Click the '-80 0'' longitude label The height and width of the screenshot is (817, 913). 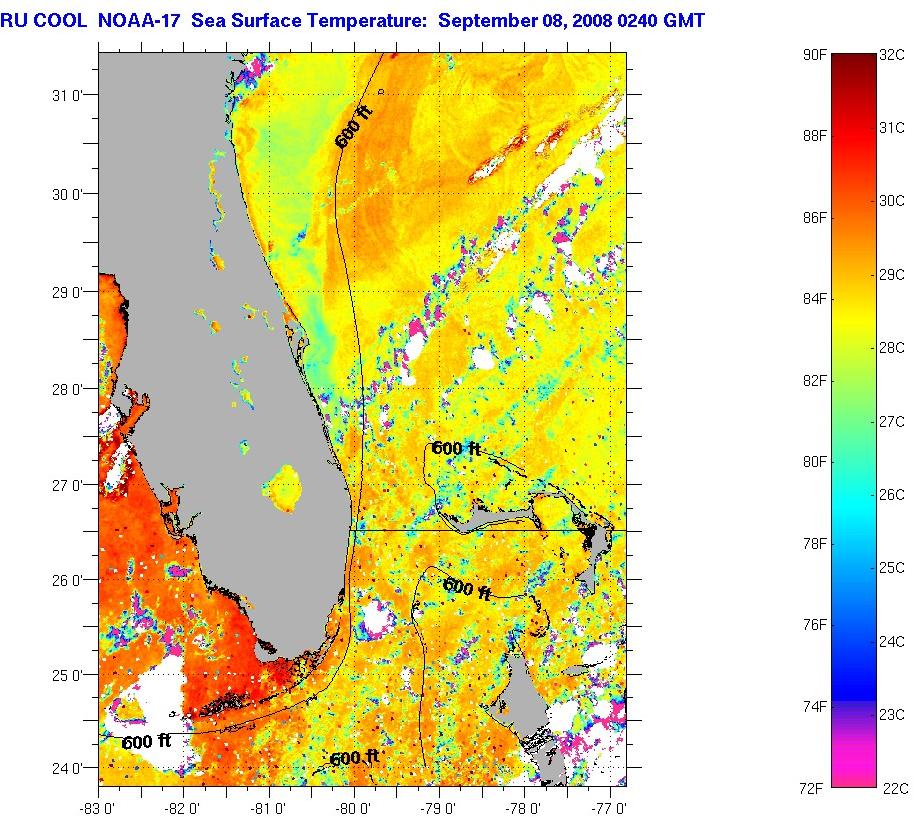353,808
